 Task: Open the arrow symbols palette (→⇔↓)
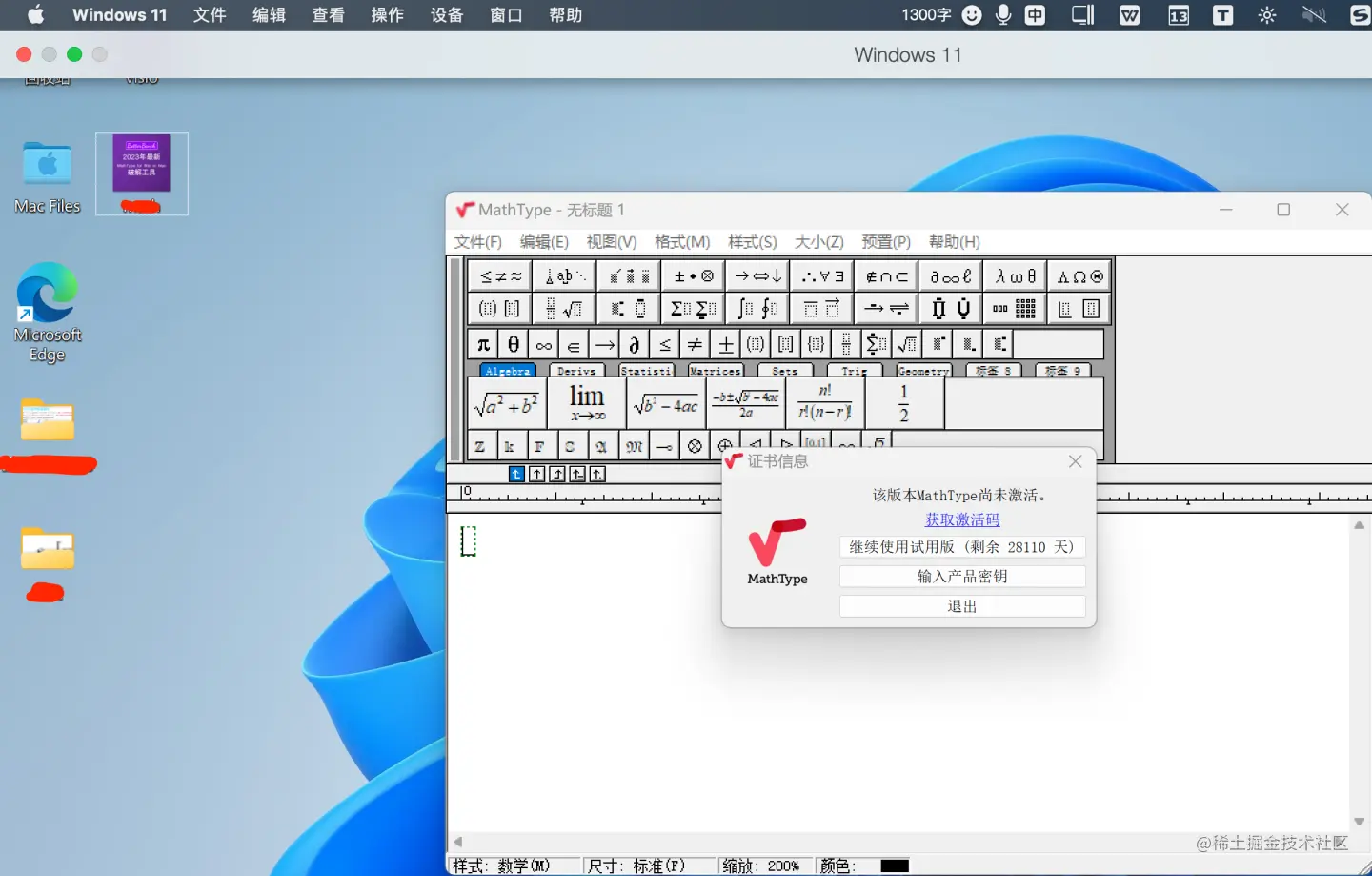[x=758, y=276]
